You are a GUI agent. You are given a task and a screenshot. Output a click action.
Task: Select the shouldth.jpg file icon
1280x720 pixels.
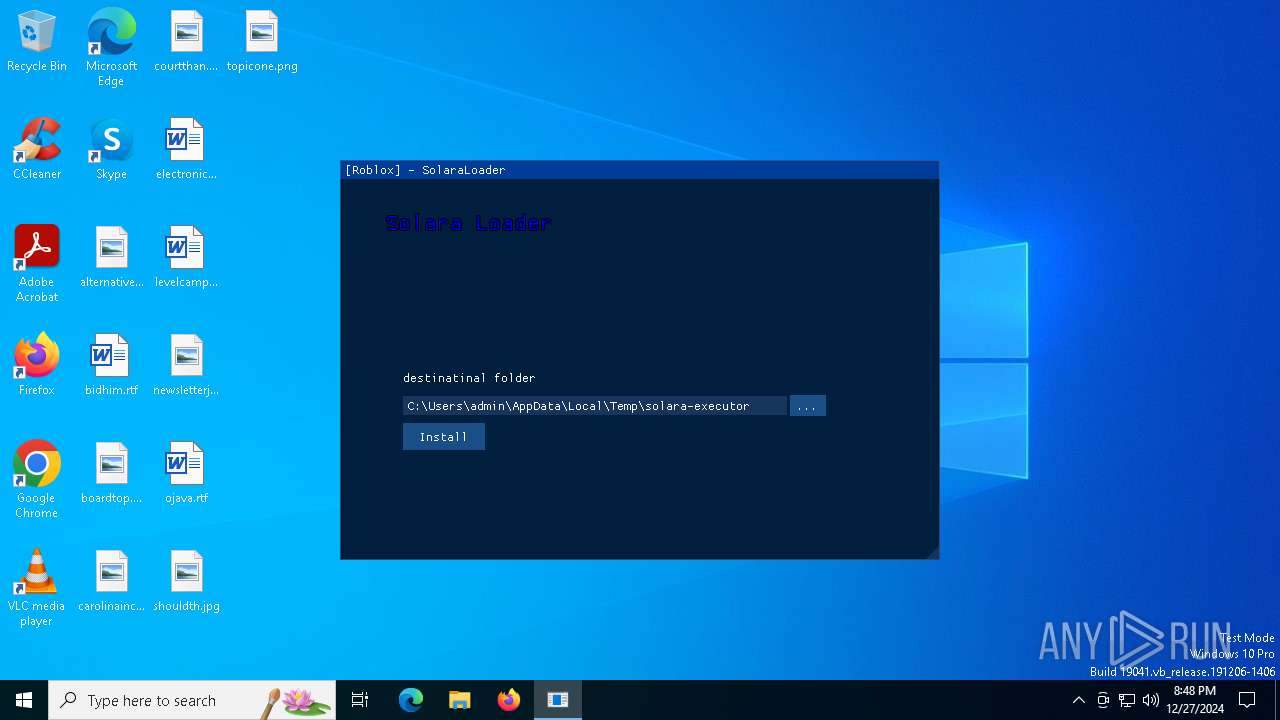(186, 582)
